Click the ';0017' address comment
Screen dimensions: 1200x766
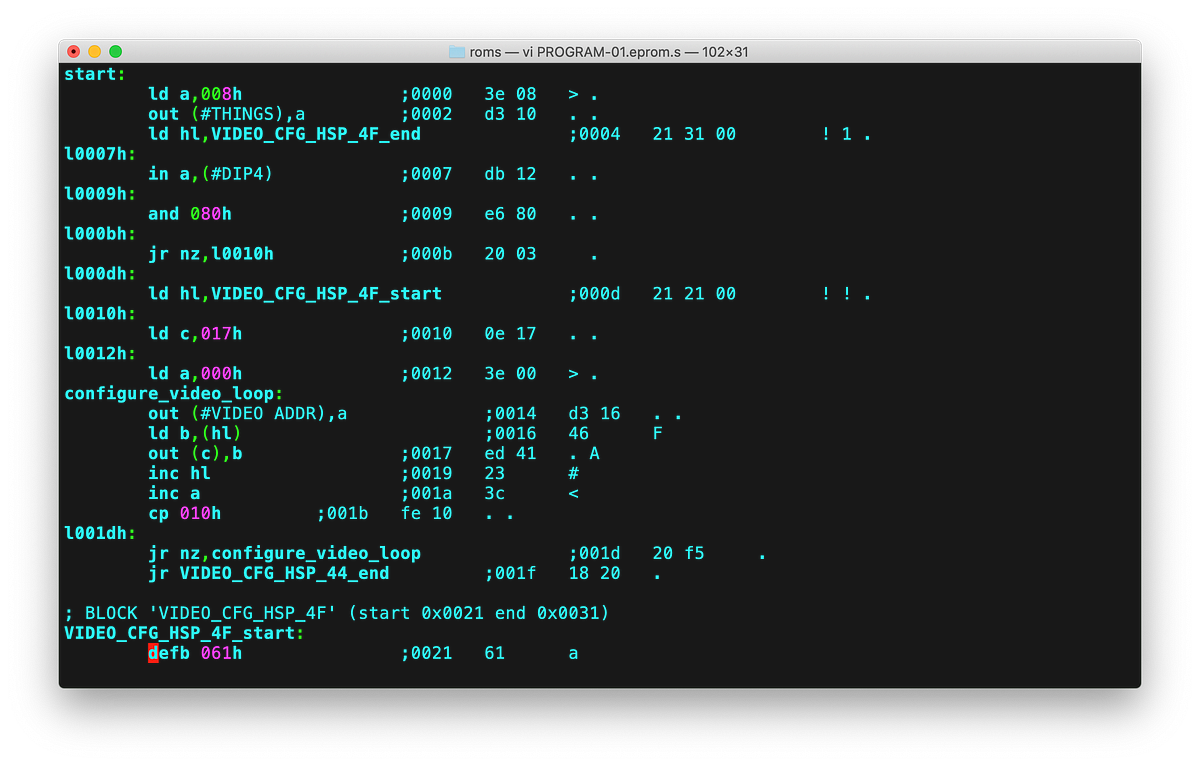427,454
